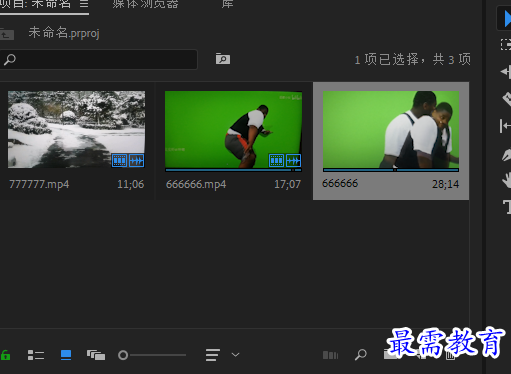This screenshot has width=511, height=374.
Task: Open the sort icons button
Action: tap(213, 355)
